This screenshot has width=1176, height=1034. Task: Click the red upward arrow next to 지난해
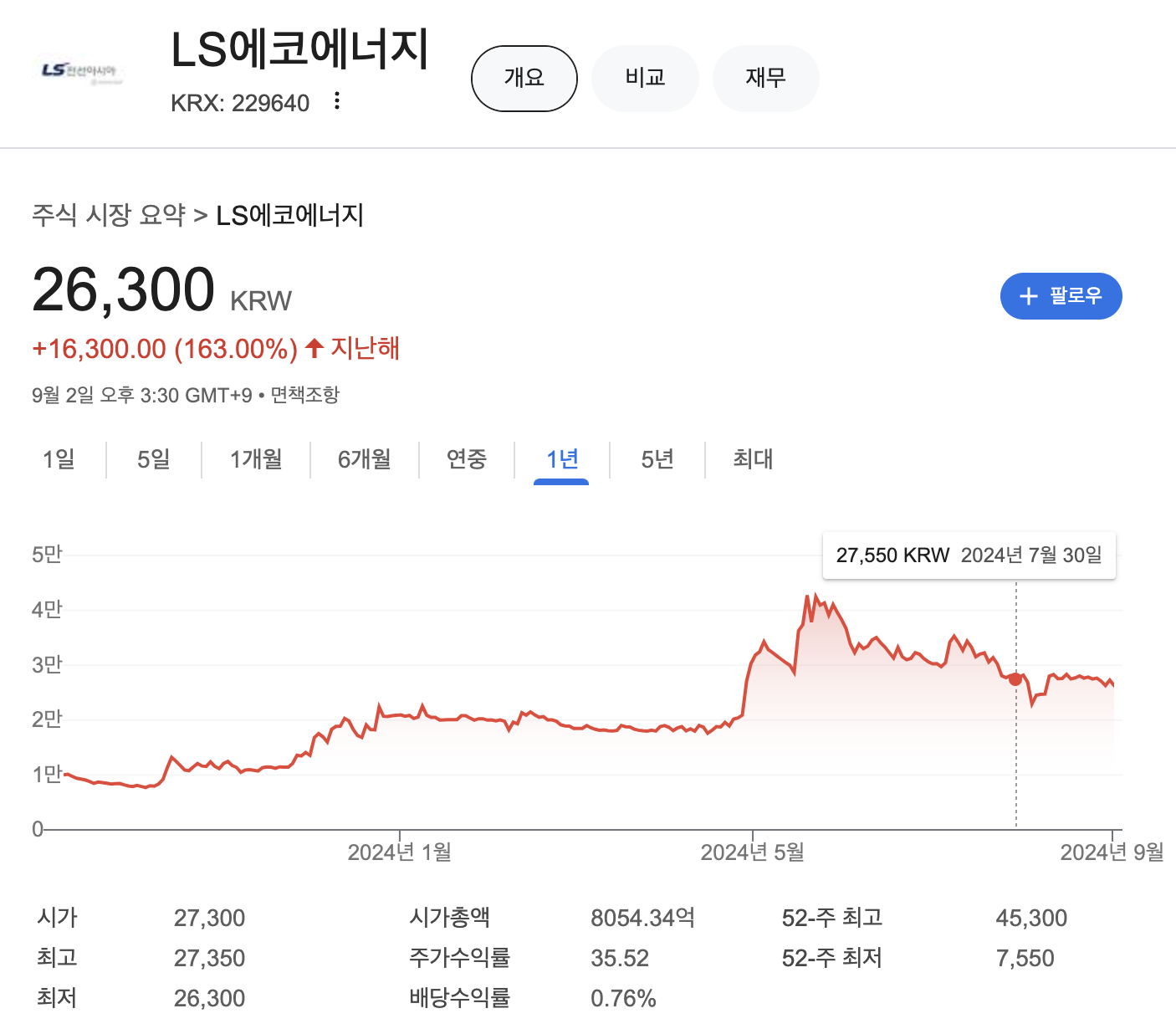(314, 348)
